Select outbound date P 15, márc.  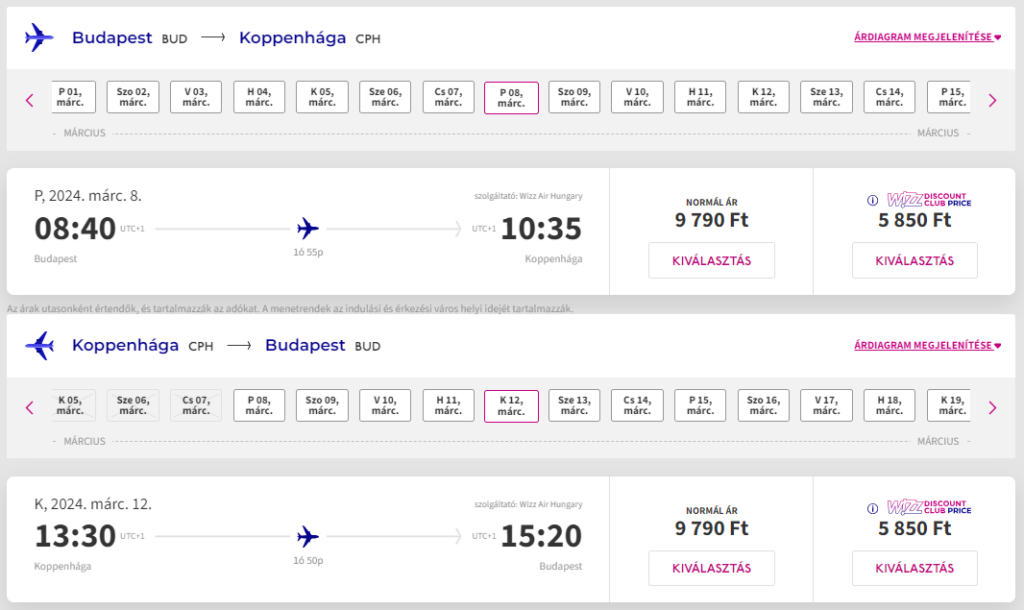(x=949, y=97)
